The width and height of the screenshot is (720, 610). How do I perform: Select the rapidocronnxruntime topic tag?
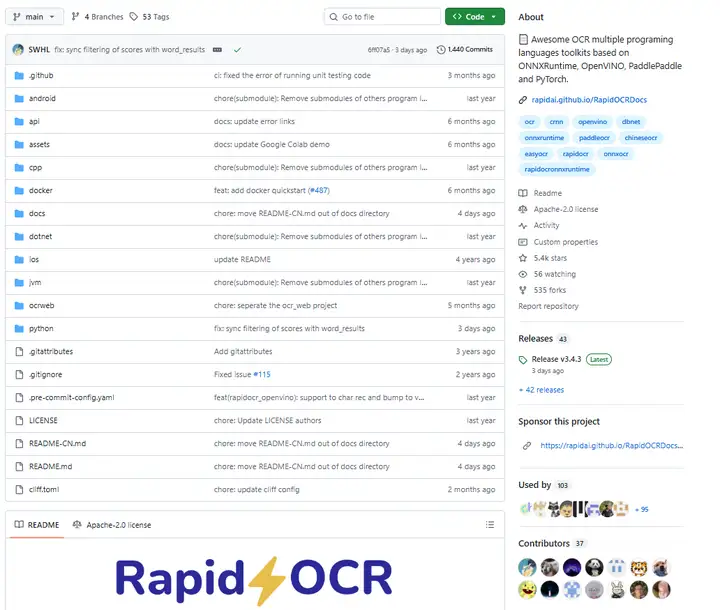pos(557,169)
